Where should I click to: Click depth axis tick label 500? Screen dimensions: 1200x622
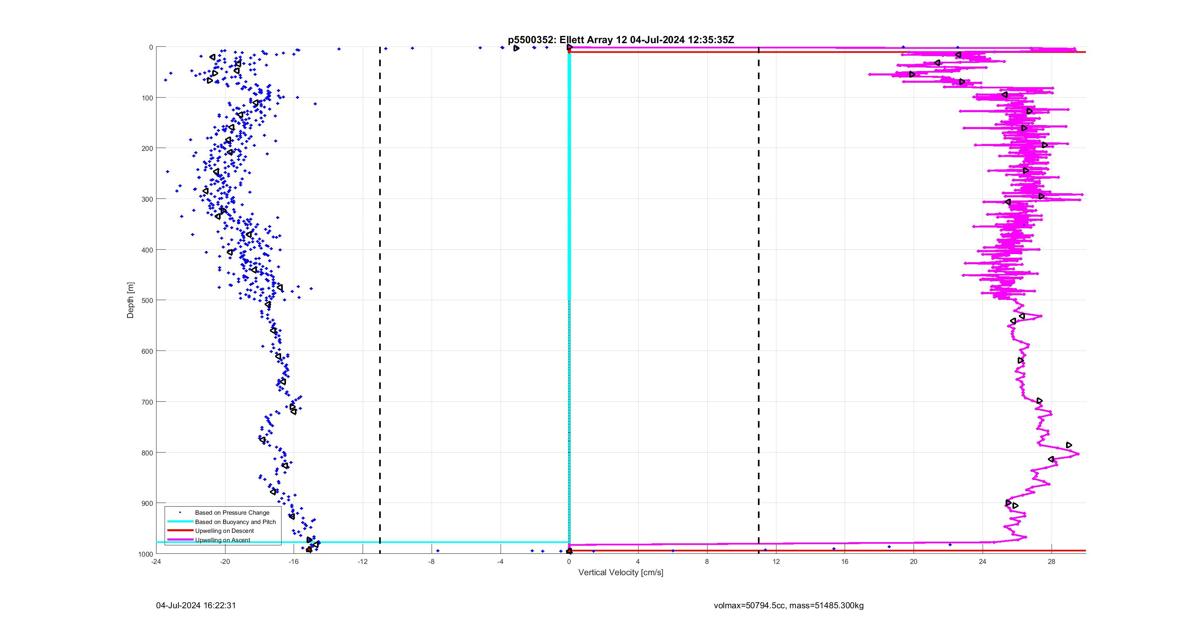point(147,300)
